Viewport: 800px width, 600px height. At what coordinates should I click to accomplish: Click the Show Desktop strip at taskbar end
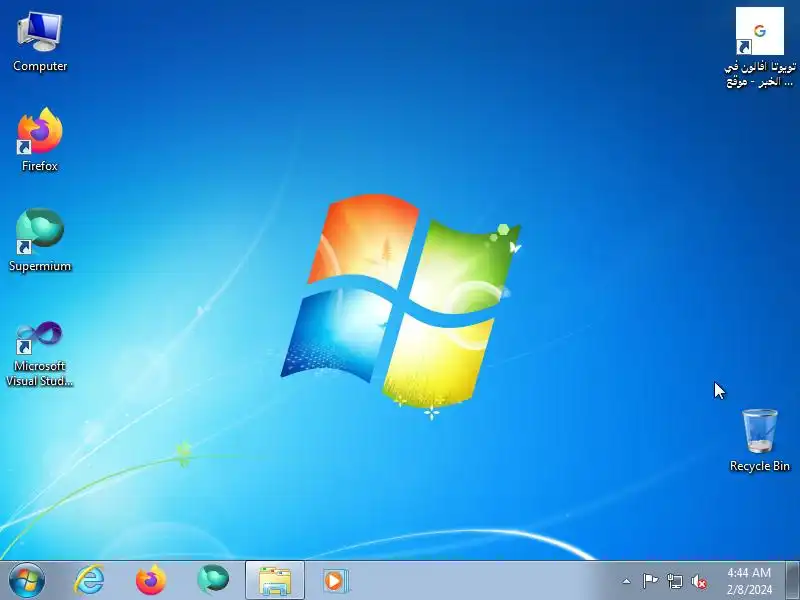(792, 581)
